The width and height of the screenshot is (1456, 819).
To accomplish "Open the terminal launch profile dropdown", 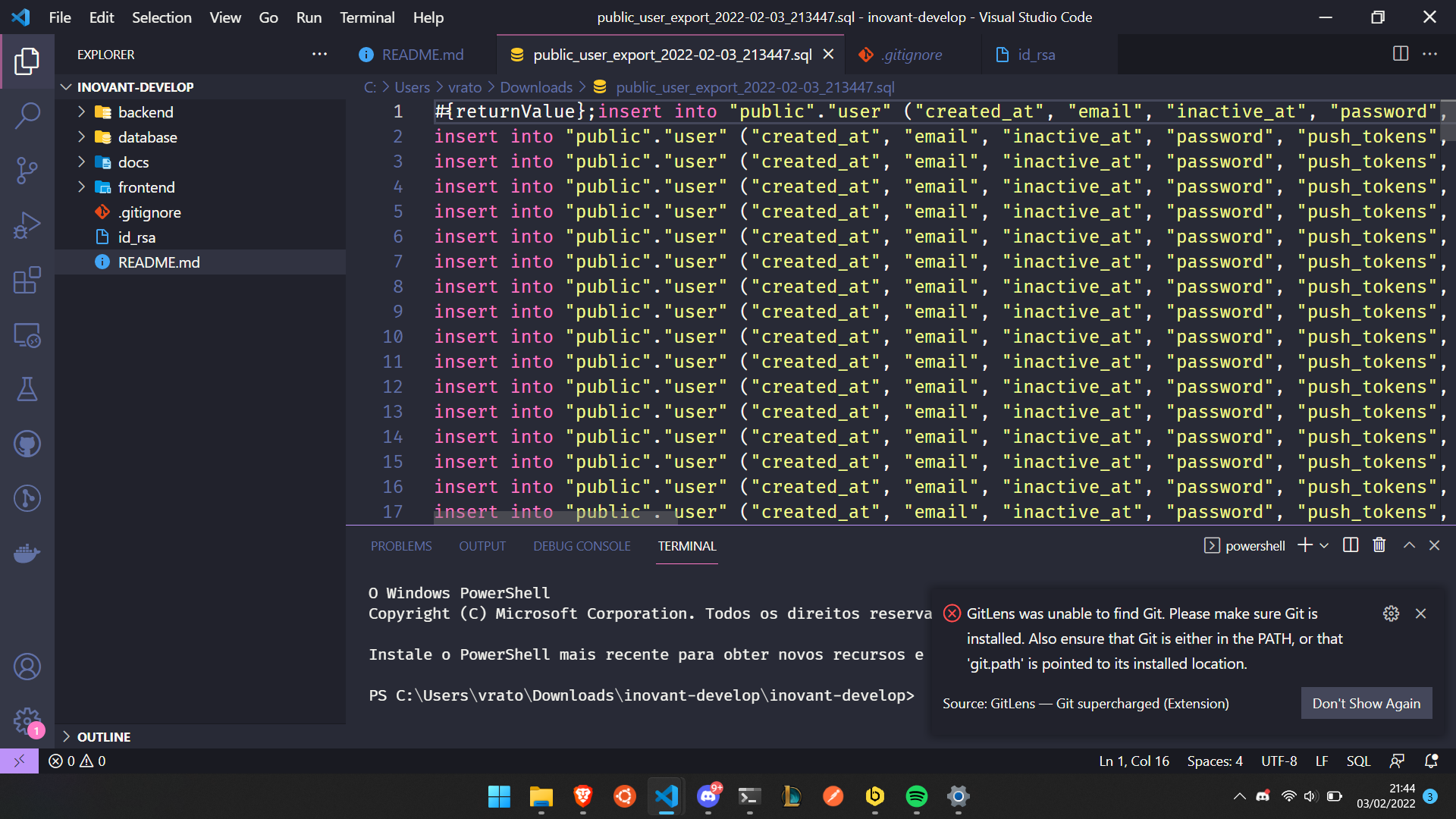I will pyautogui.click(x=1324, y=545).
